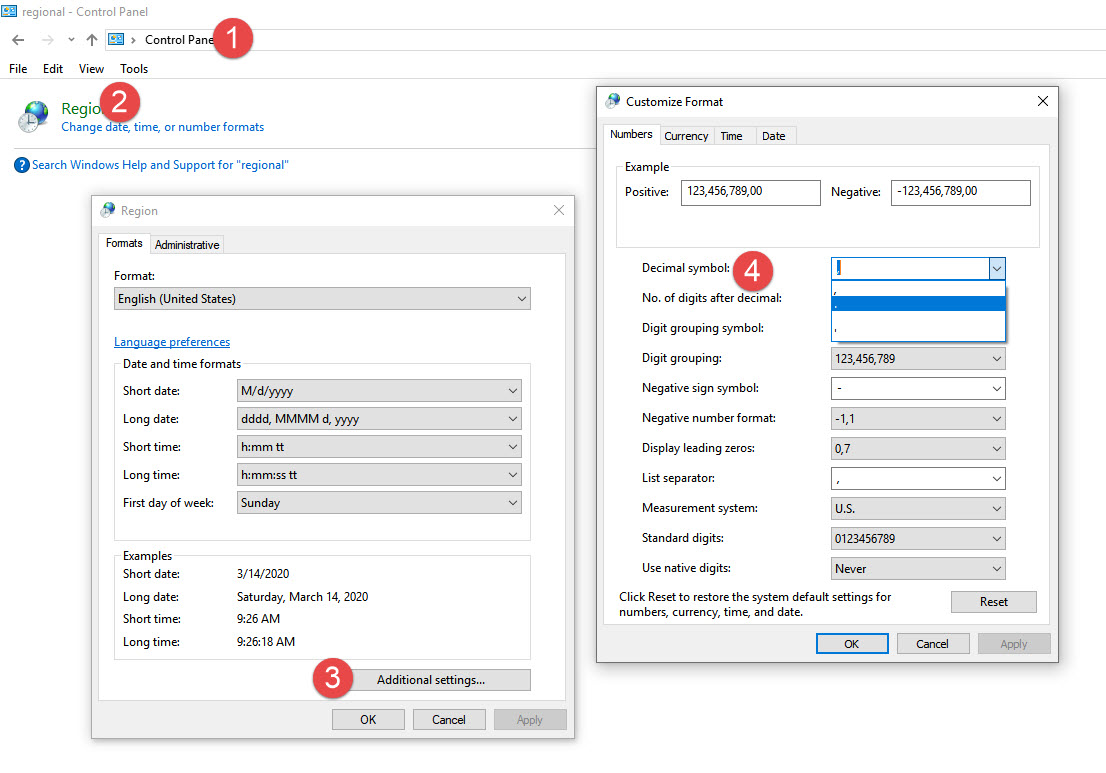
Task: Expand the Long time format dropdown
Action: tap(379, 475)
